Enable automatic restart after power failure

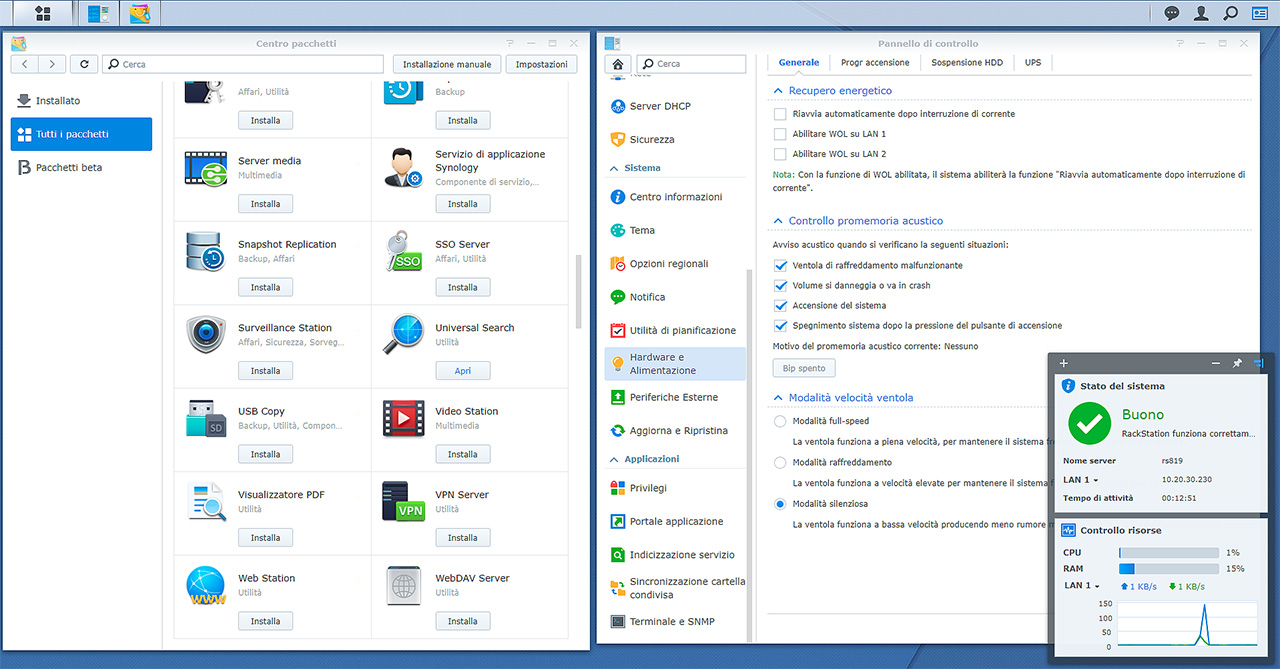(781, 114)
